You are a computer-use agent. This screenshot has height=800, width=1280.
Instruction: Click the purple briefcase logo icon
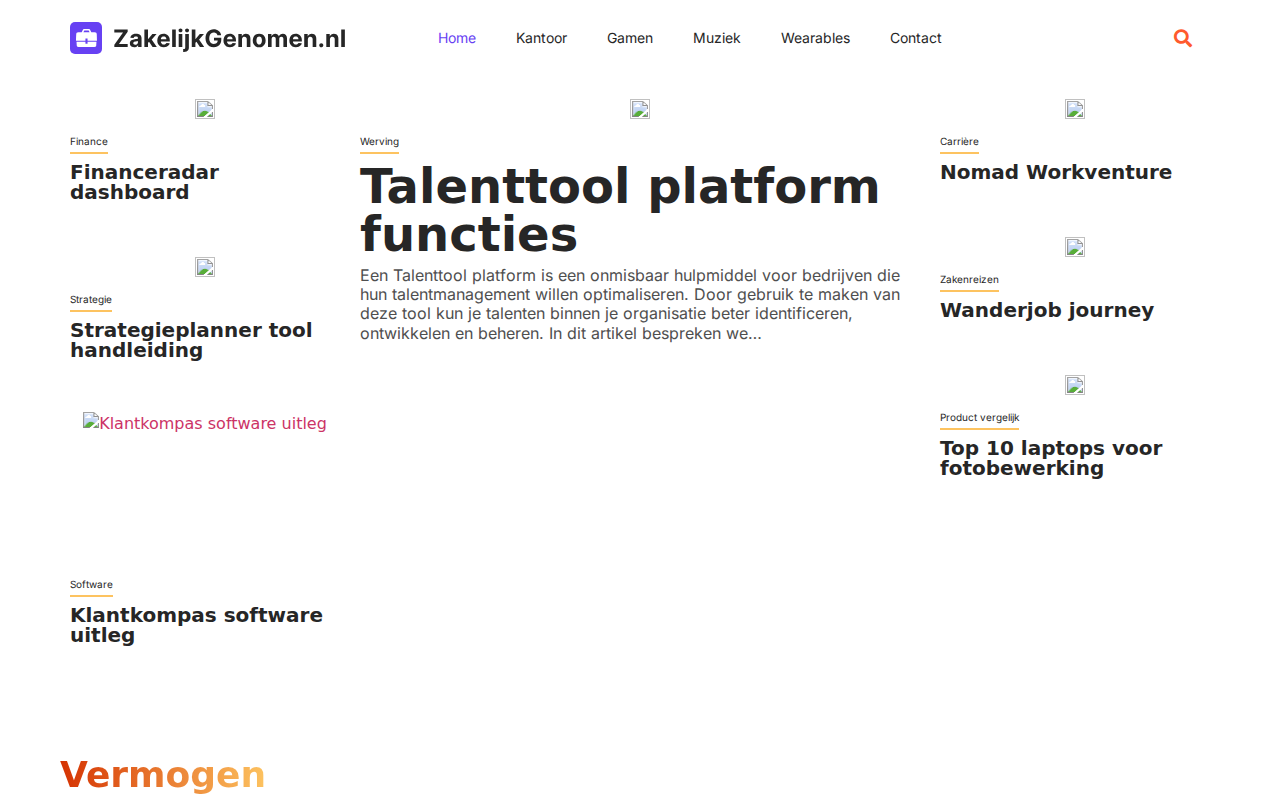(86, 38)
